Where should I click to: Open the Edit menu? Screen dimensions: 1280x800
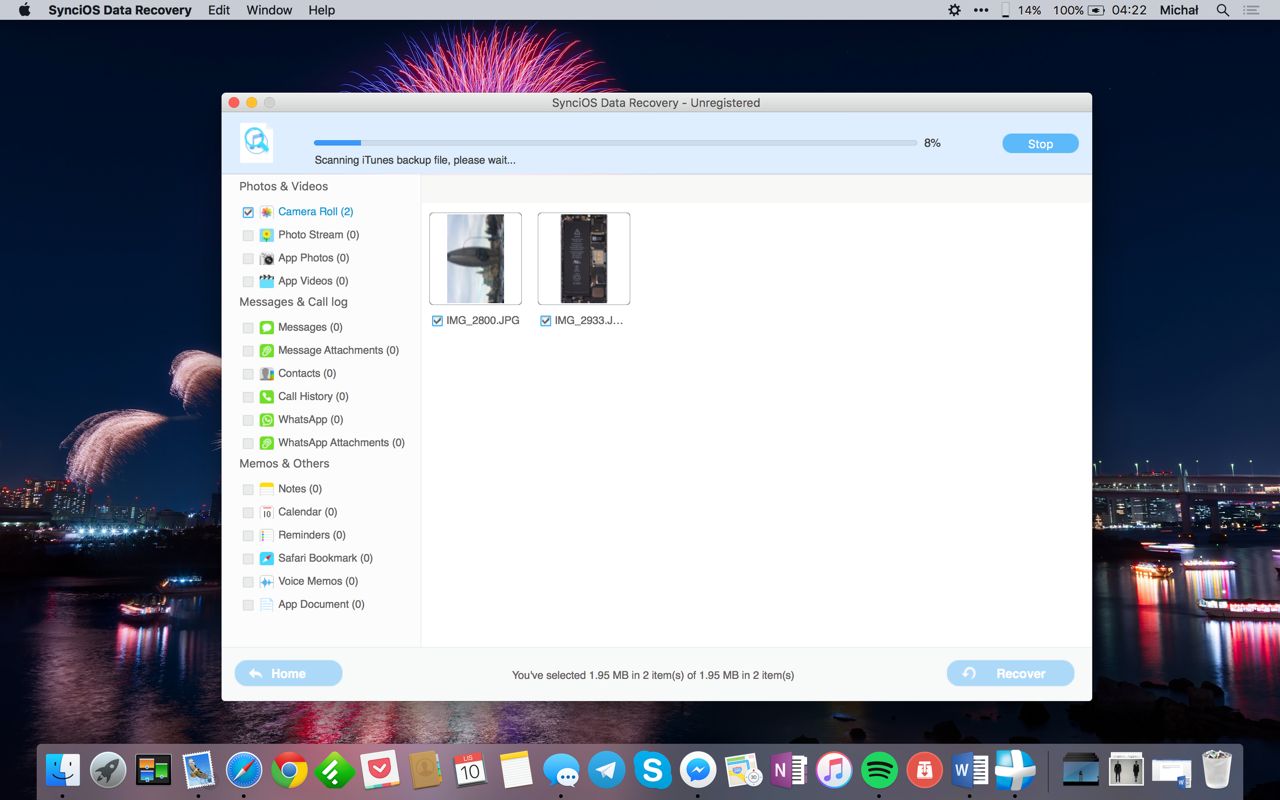[x=219, y=10]
